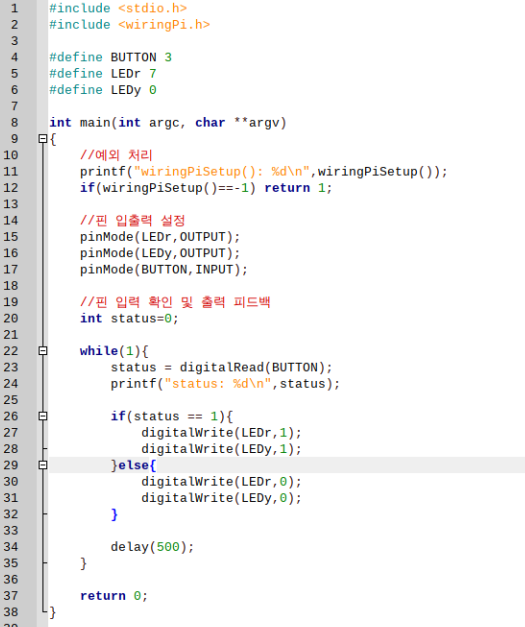This screenshot has height=627, width=525.
Task: Collapse the main function fold at line 9
Action: point(43,139)
